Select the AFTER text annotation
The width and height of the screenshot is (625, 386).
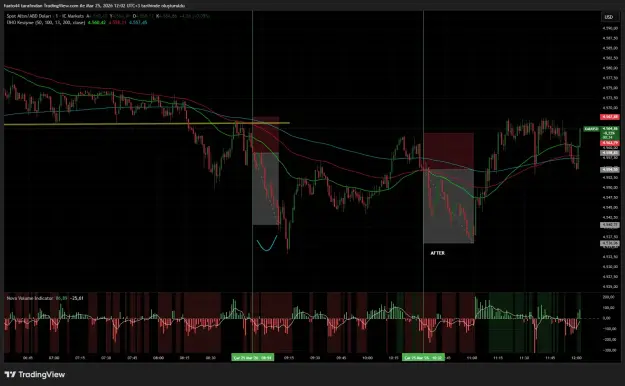[437, 253]
